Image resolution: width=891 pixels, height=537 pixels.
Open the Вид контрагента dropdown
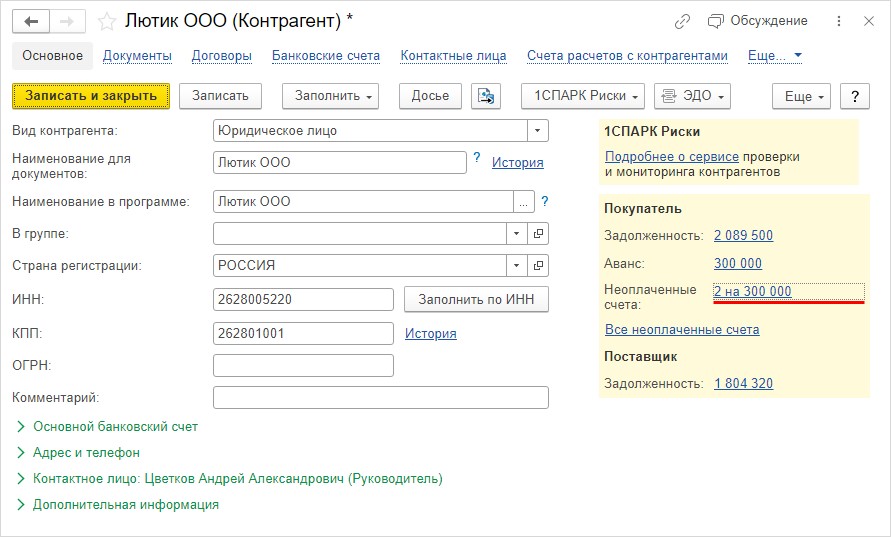click(538, 131)
